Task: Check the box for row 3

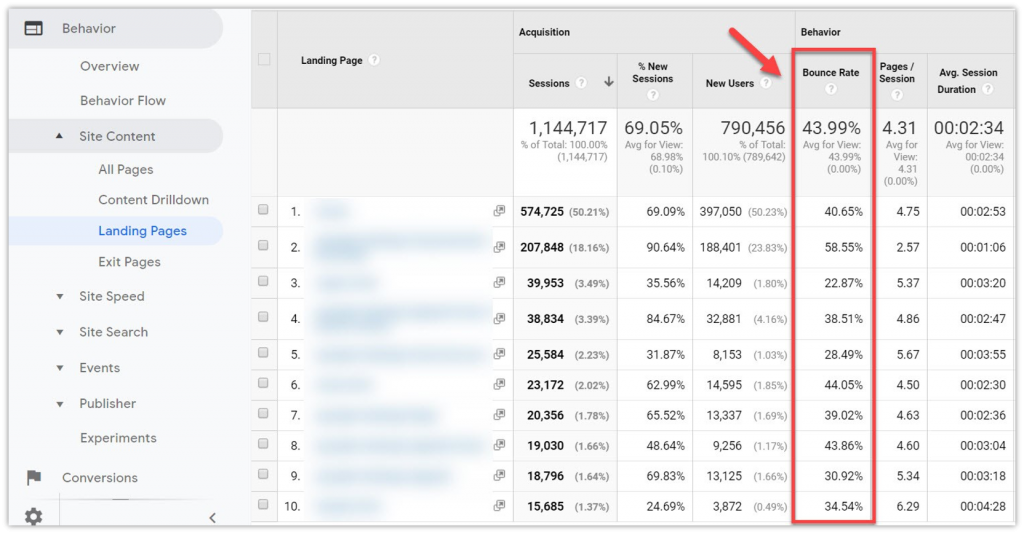Action: [263, 281]
